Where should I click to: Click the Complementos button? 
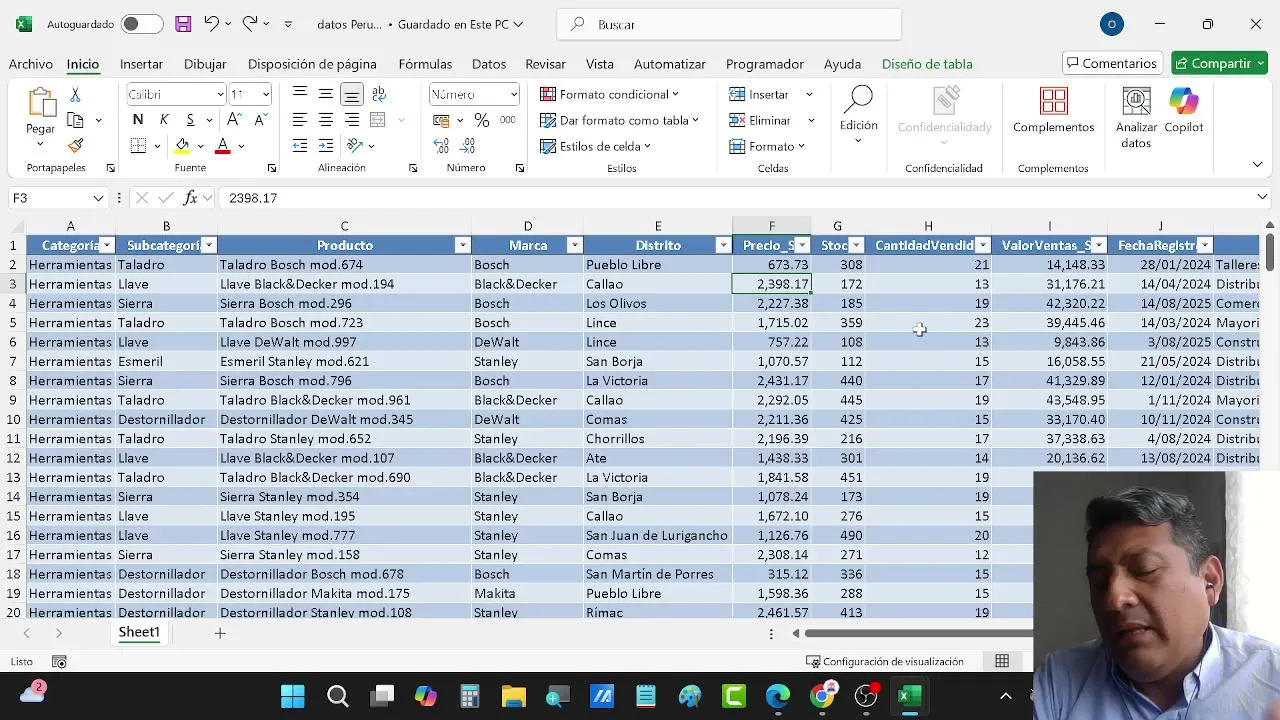click(1053, 110)
